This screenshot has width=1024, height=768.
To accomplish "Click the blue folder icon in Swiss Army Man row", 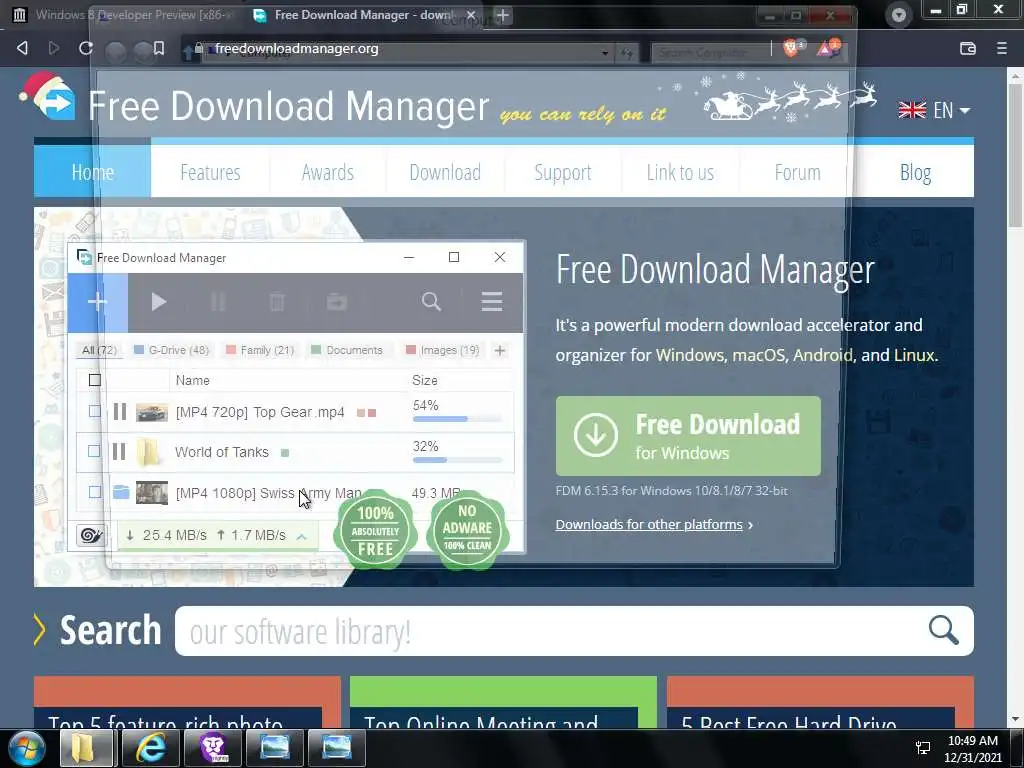I will coord(121,492).
